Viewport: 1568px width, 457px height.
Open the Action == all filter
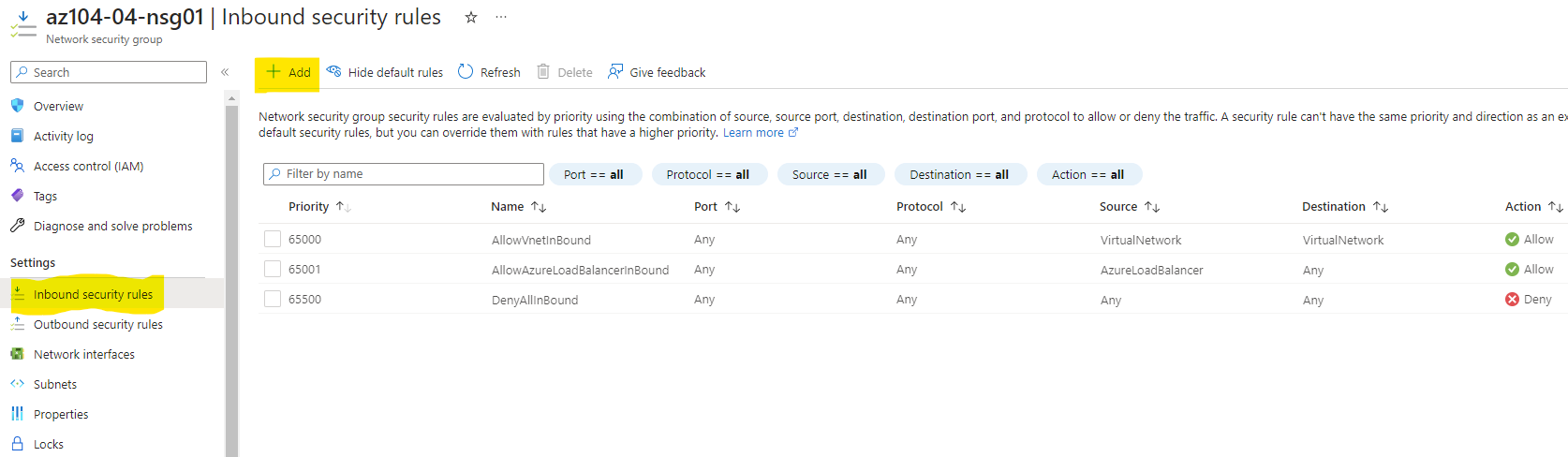click(x=1088, y=174)
